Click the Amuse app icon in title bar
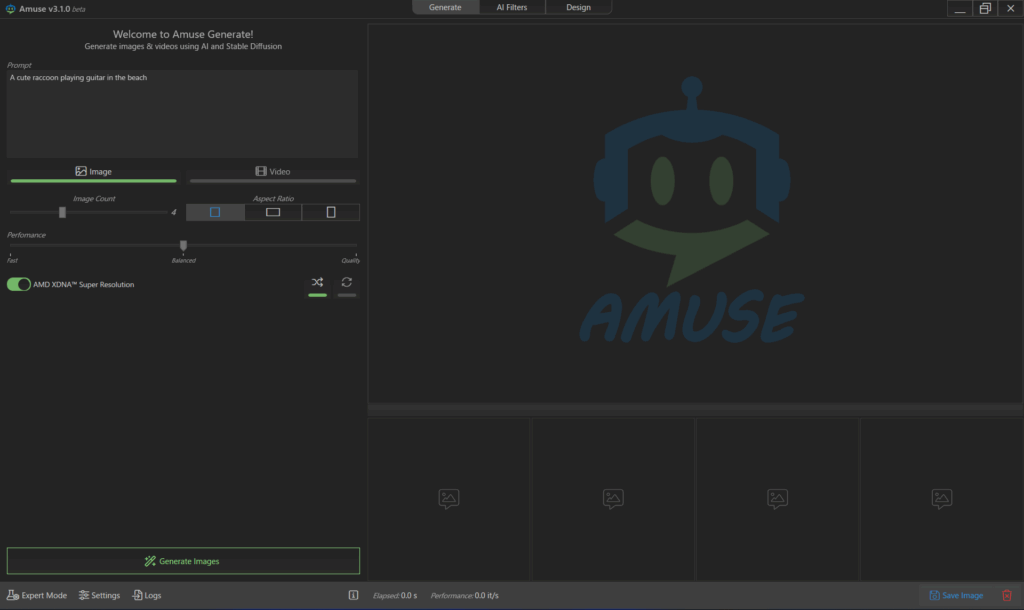 pos(10,9)
